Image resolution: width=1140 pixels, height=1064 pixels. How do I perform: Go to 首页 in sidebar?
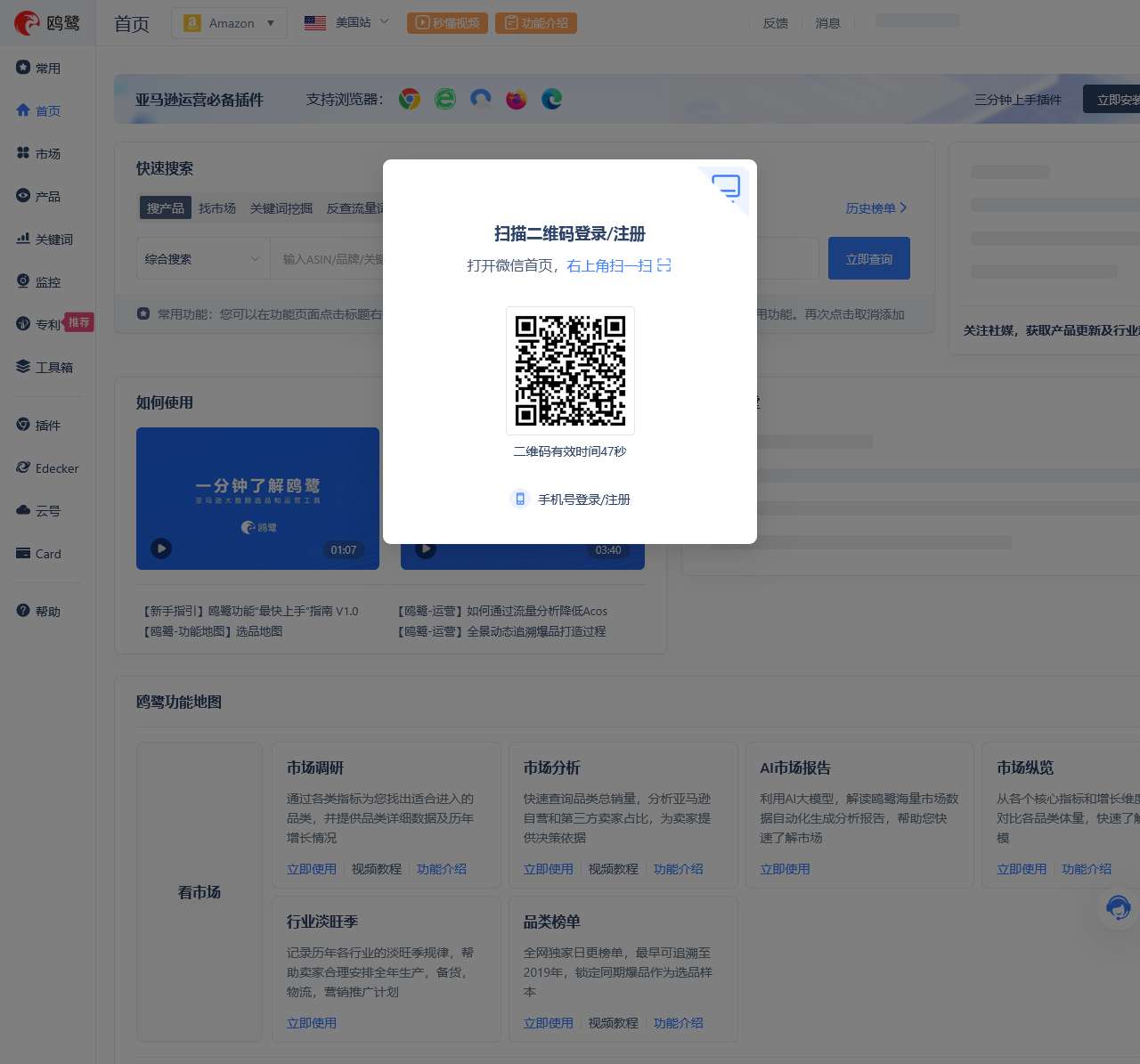(38, 110)
